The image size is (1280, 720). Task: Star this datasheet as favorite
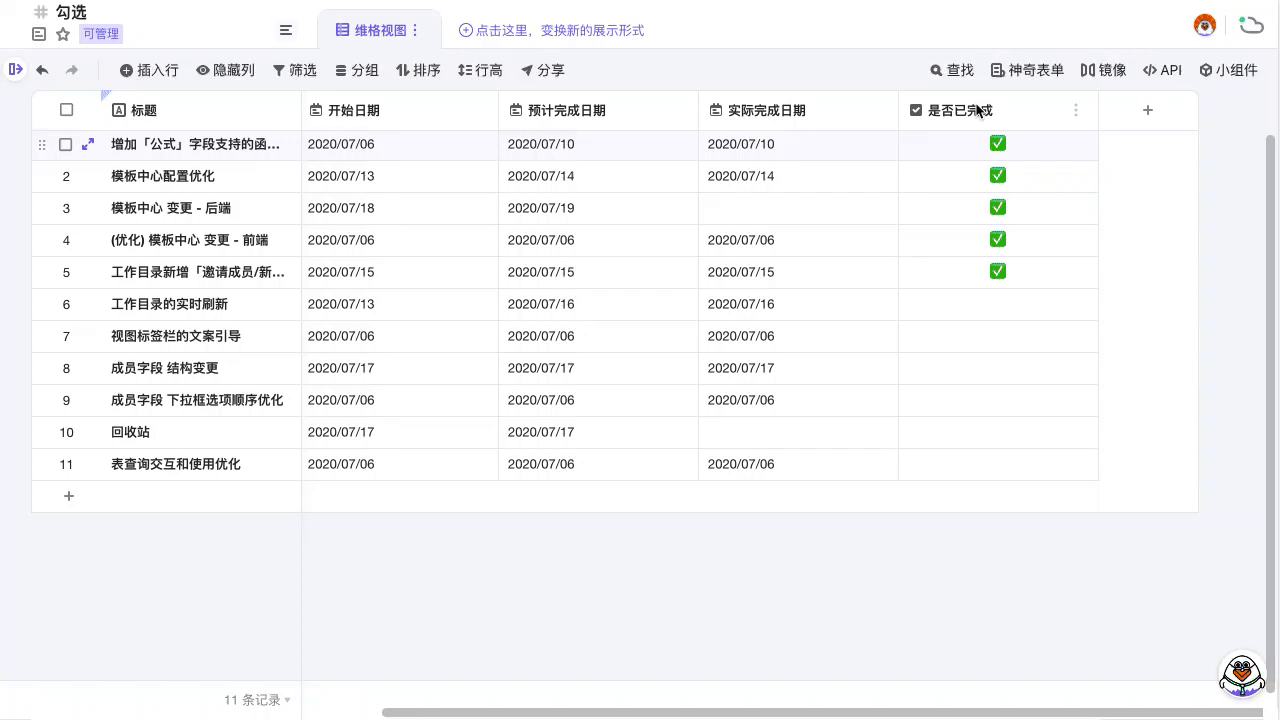[63, 34]
